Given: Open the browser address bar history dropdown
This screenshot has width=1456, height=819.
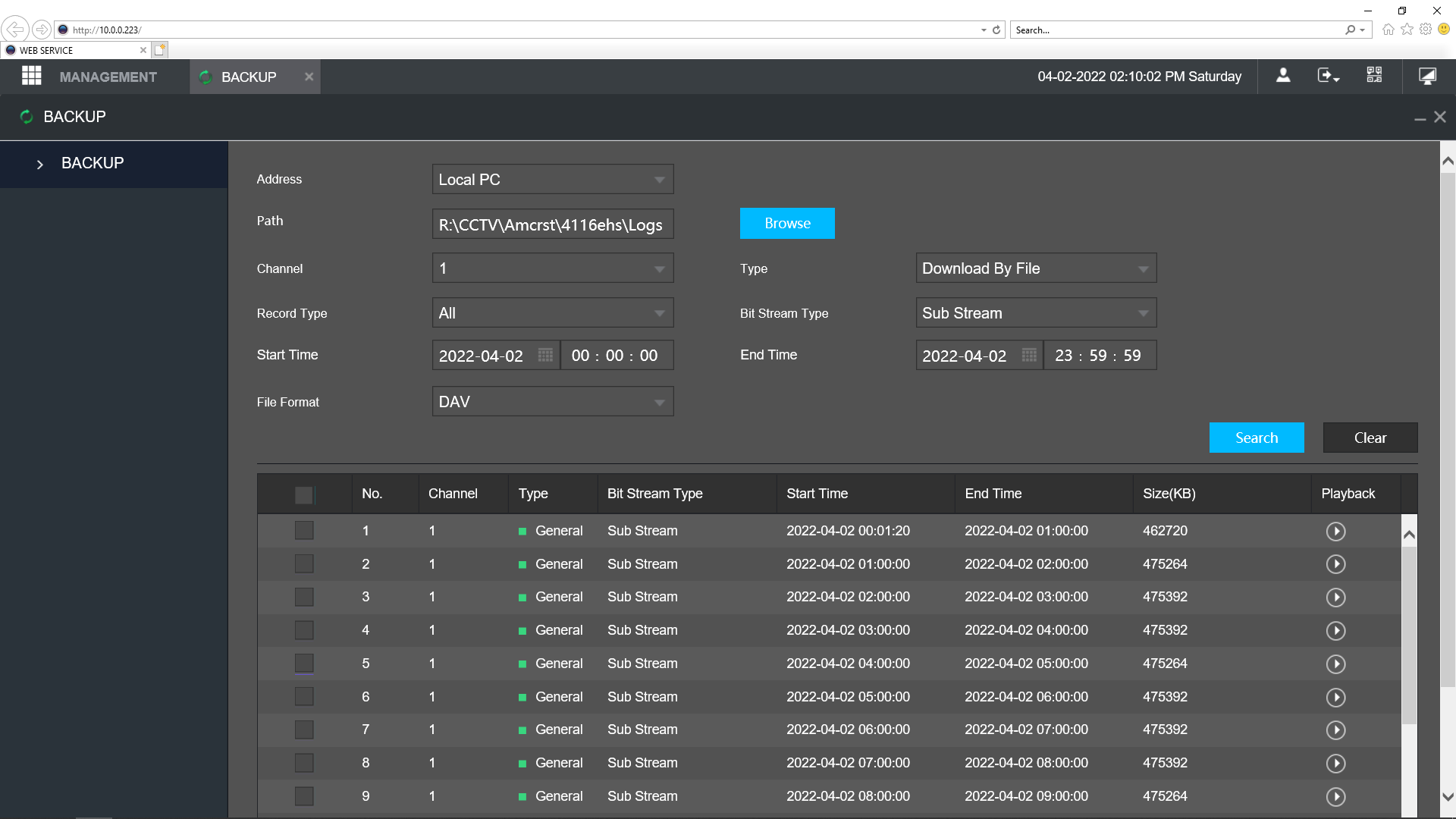Looking at the screenshot, I should pyautogui.click(x=984, y=30).
